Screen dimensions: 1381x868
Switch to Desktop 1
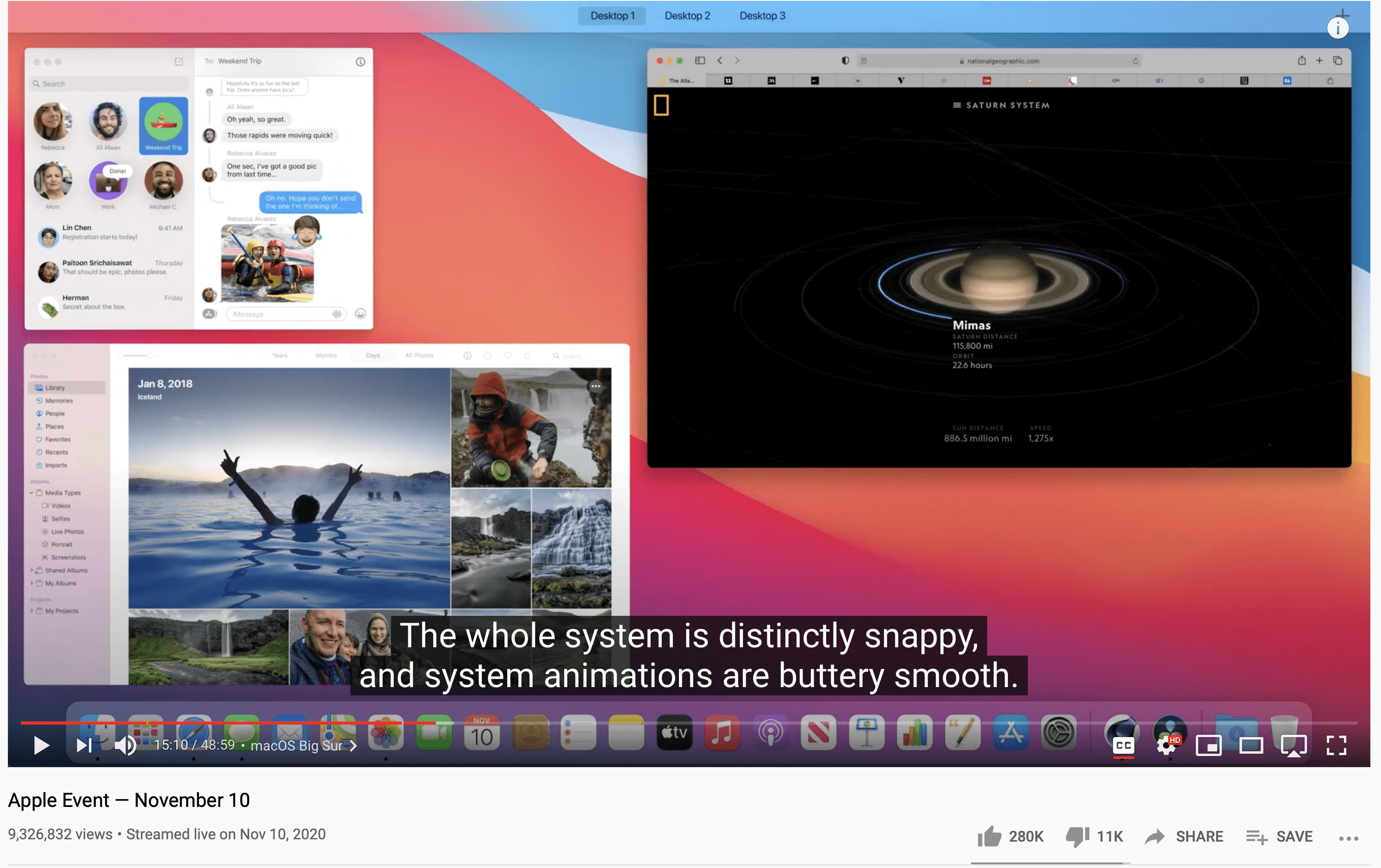pyautogui.click(x=612, y=15)
